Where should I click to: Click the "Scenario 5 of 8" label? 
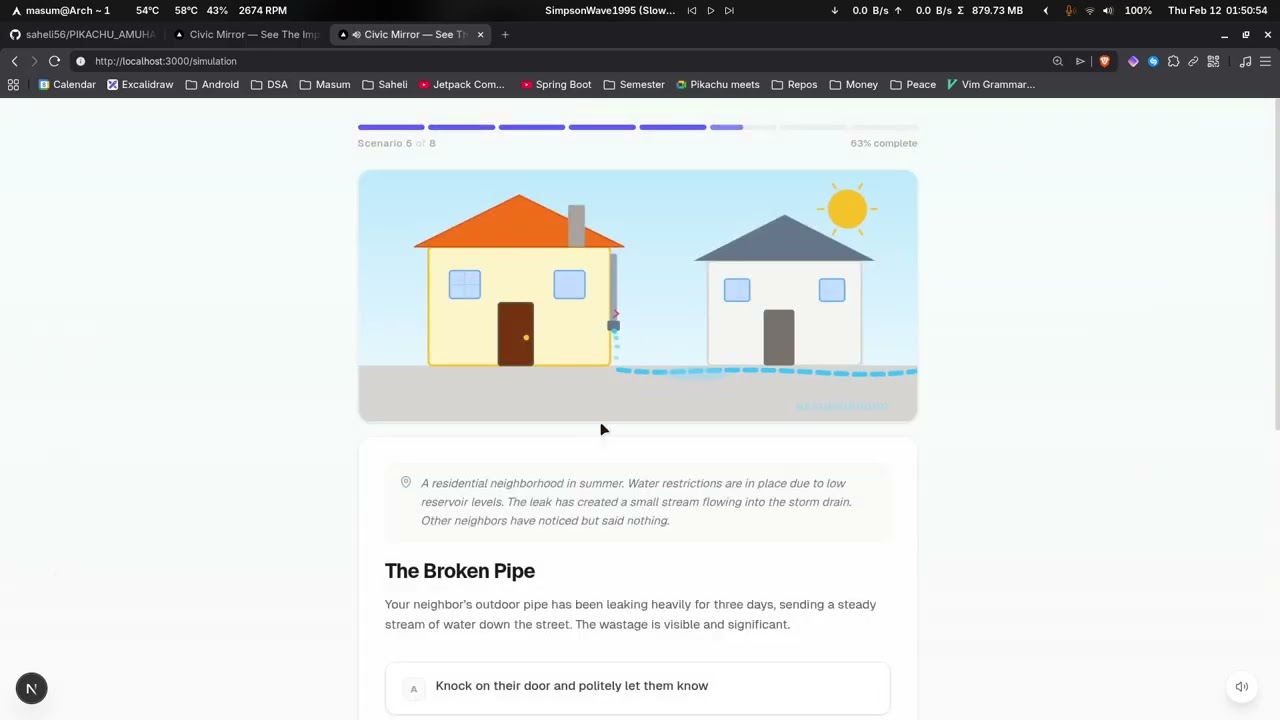coord(397,143)
